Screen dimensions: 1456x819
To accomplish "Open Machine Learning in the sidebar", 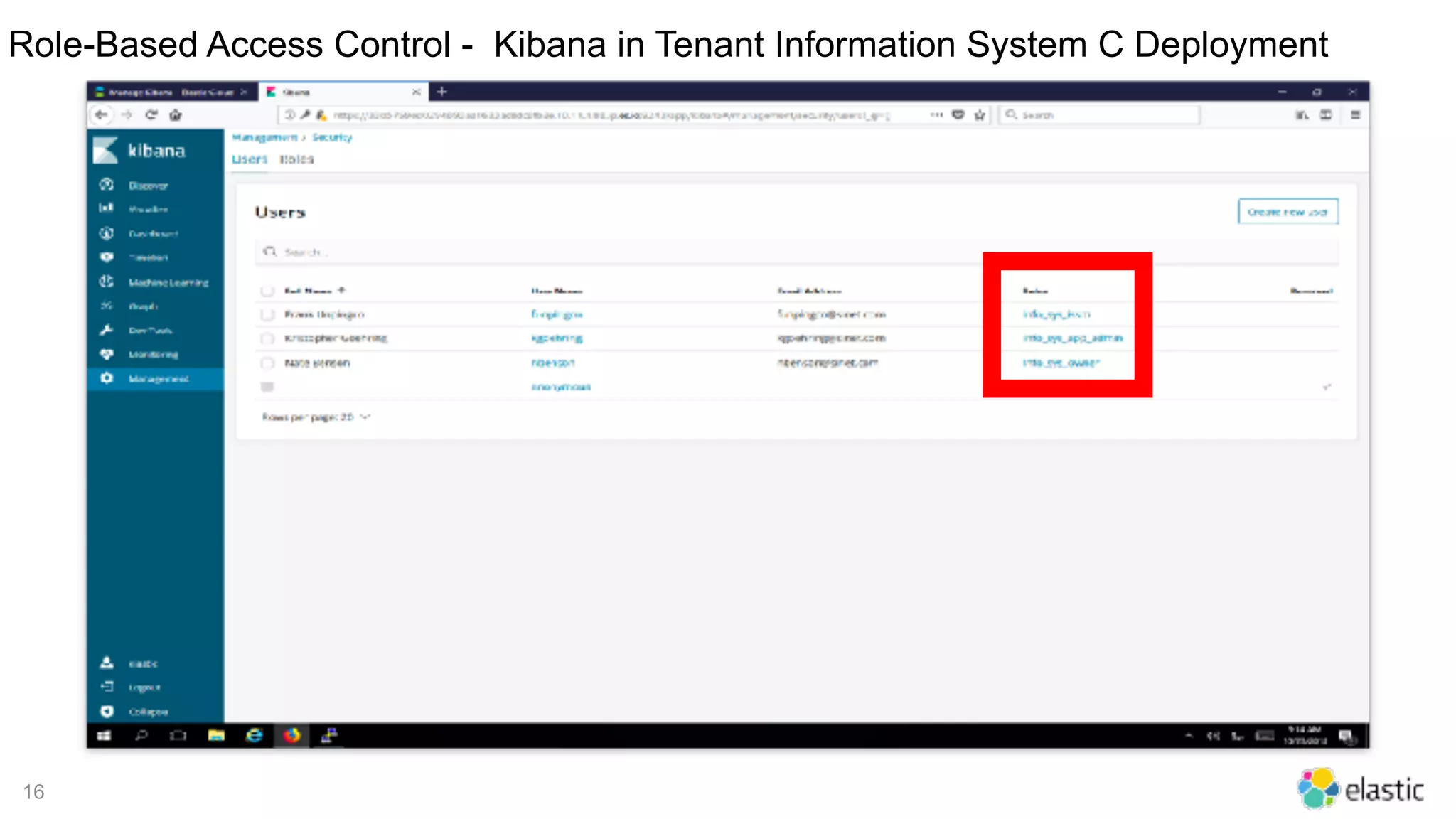I will [x=168, y=282].
